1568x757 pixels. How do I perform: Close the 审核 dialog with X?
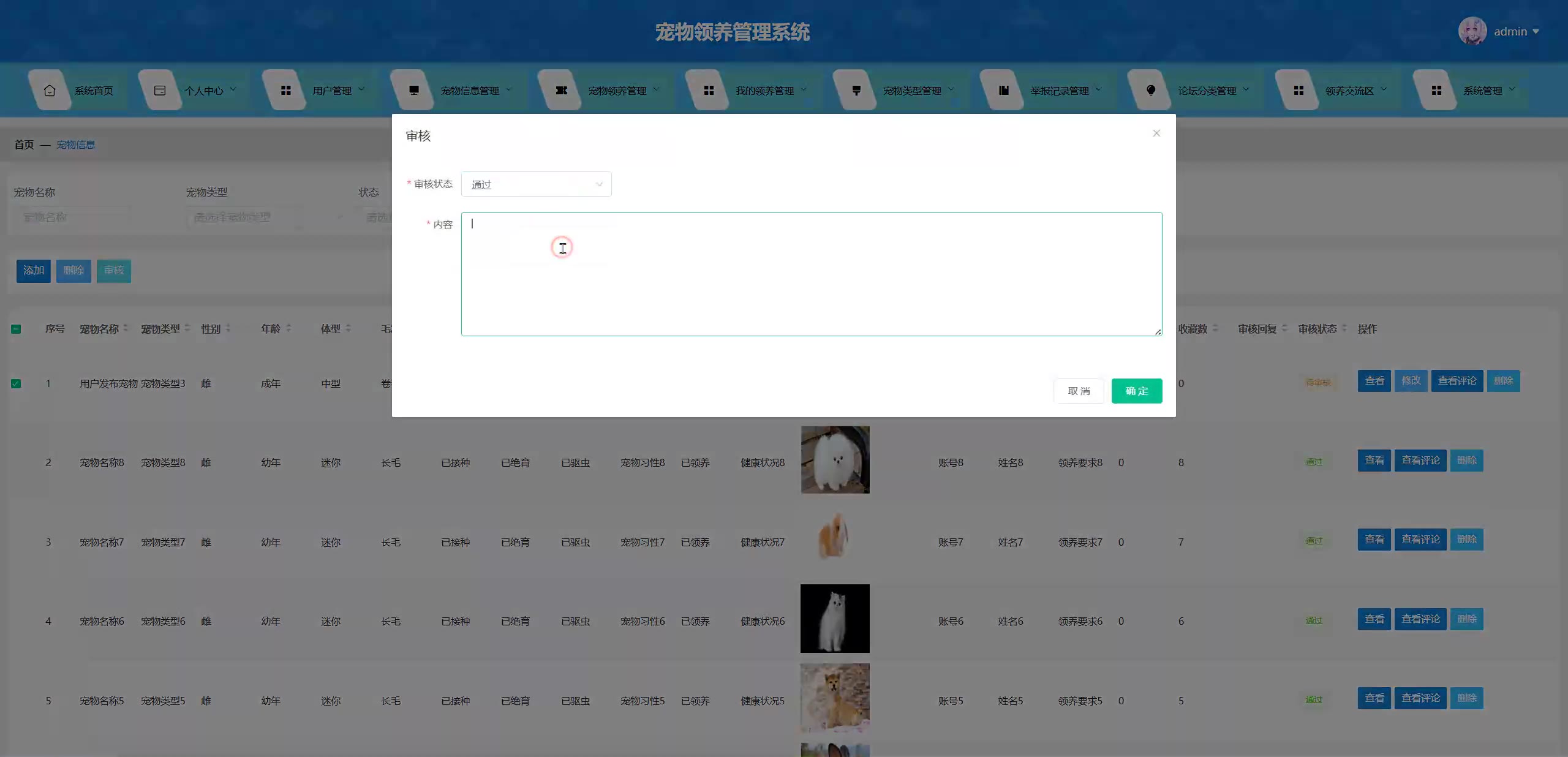[x=1156, y=133]
